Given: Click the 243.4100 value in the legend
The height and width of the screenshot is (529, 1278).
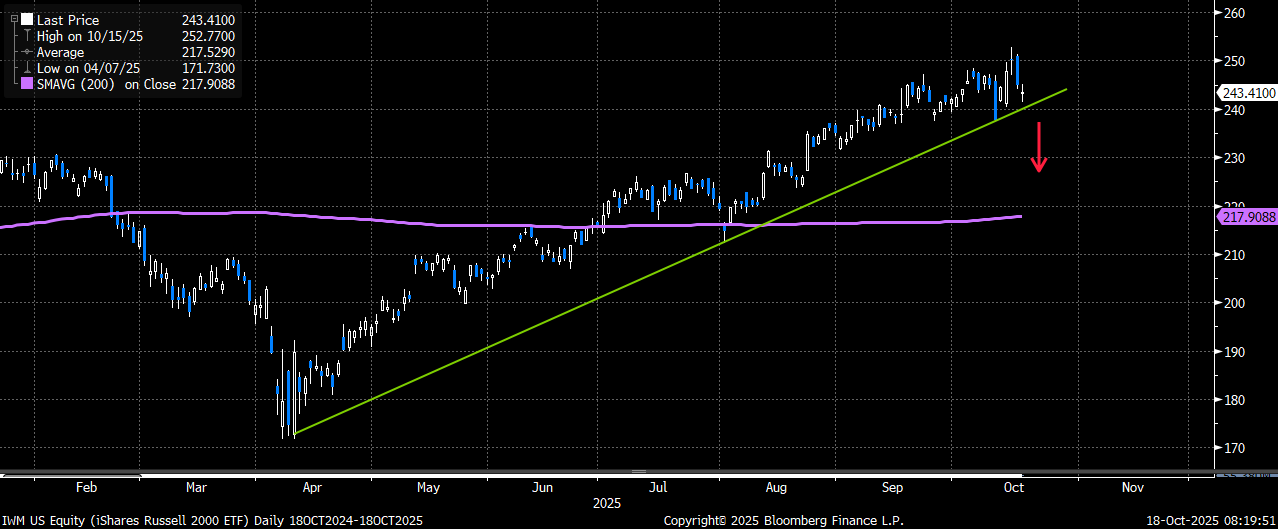Looking at the screenshot, I should click(208, 20).
